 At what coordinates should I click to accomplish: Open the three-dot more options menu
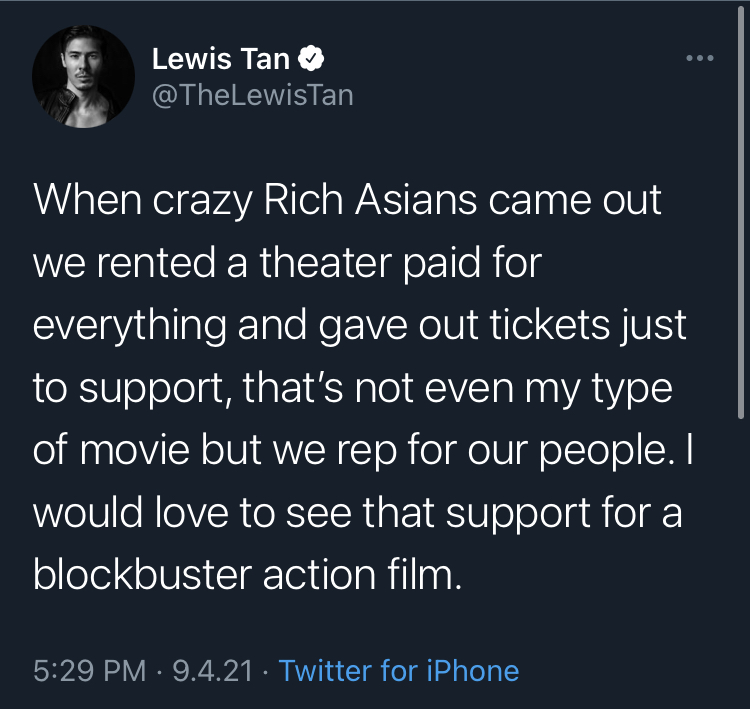pyautogui.click(x=699, y=59)
